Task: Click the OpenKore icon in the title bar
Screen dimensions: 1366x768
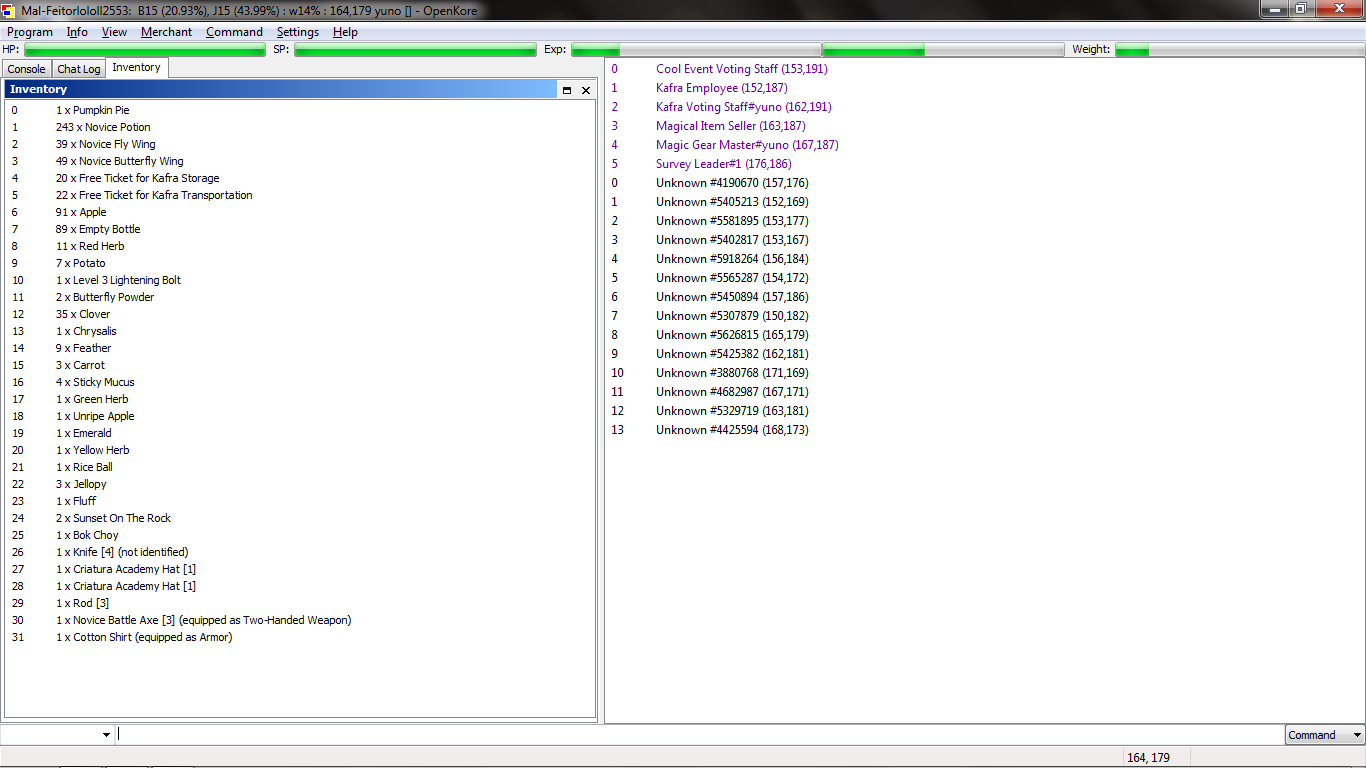Action: coord(9,10)
